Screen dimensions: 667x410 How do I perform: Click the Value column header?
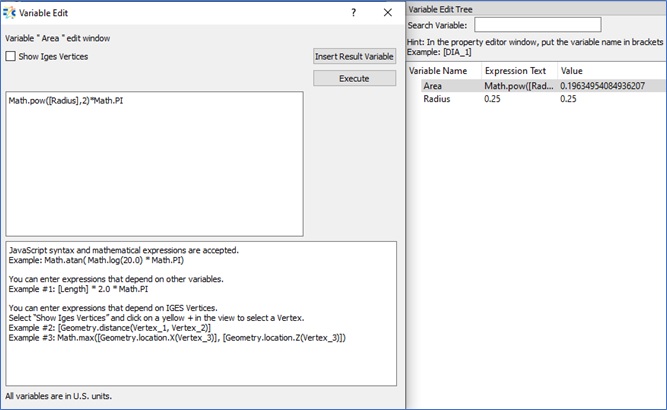[572, 71]
